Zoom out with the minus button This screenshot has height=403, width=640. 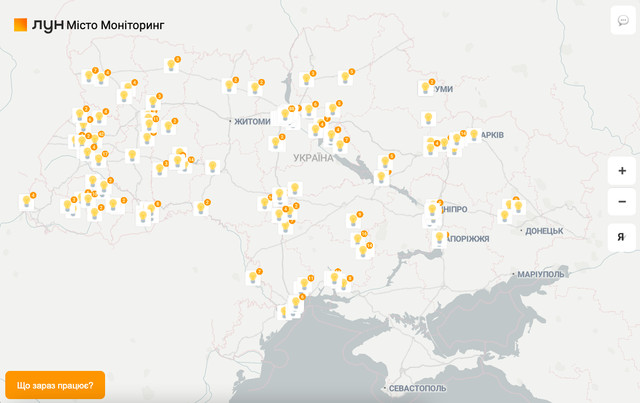(622, 203)
